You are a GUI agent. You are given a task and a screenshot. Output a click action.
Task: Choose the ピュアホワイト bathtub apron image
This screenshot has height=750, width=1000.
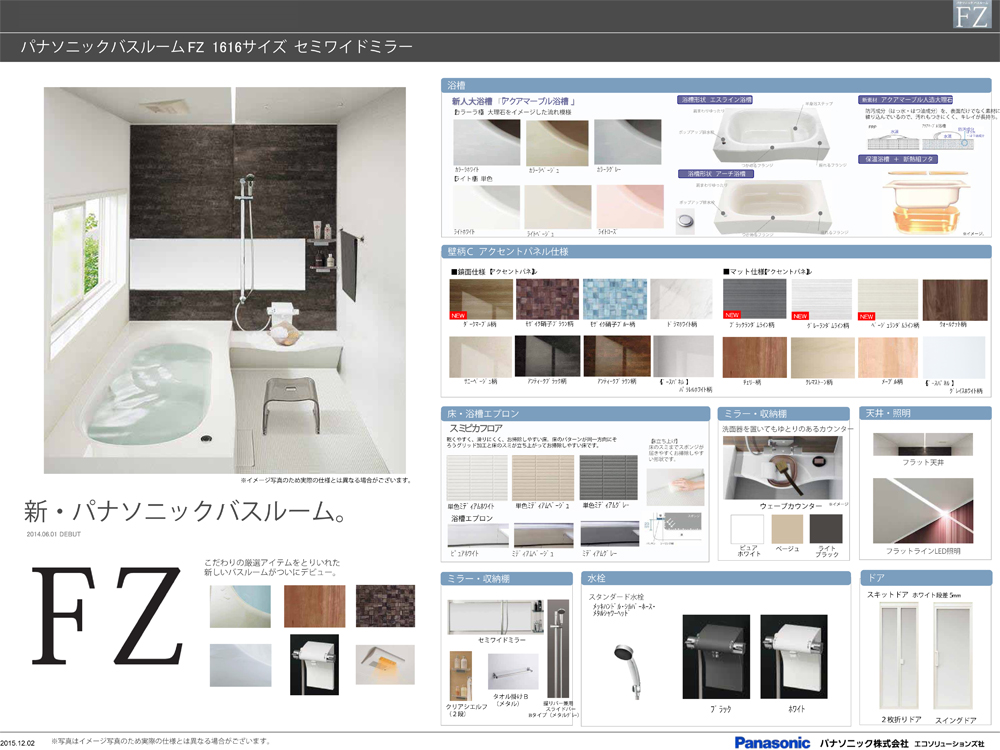click(x=478, y=536)
